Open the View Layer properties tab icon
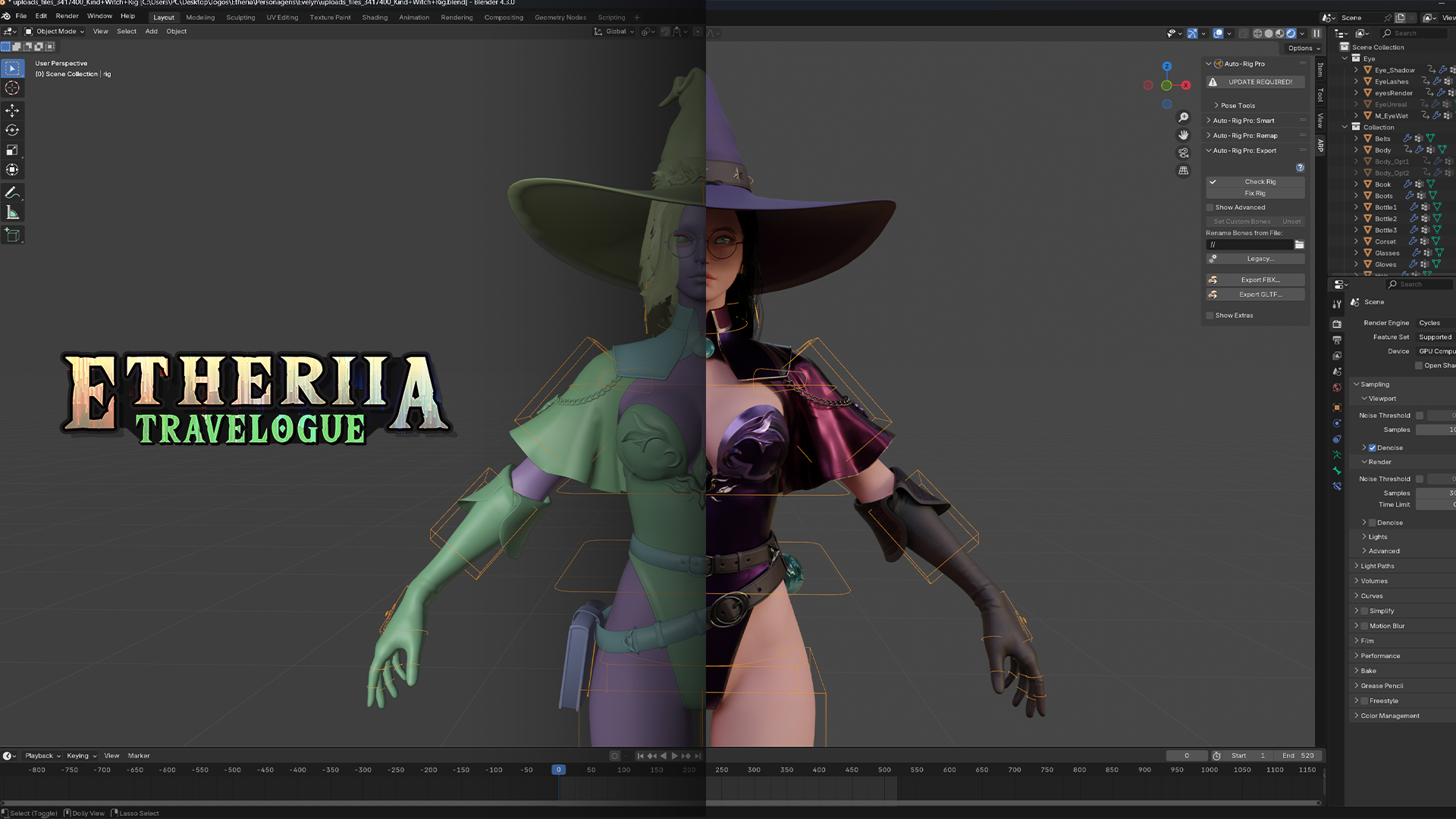 [x=1337, y=356]
